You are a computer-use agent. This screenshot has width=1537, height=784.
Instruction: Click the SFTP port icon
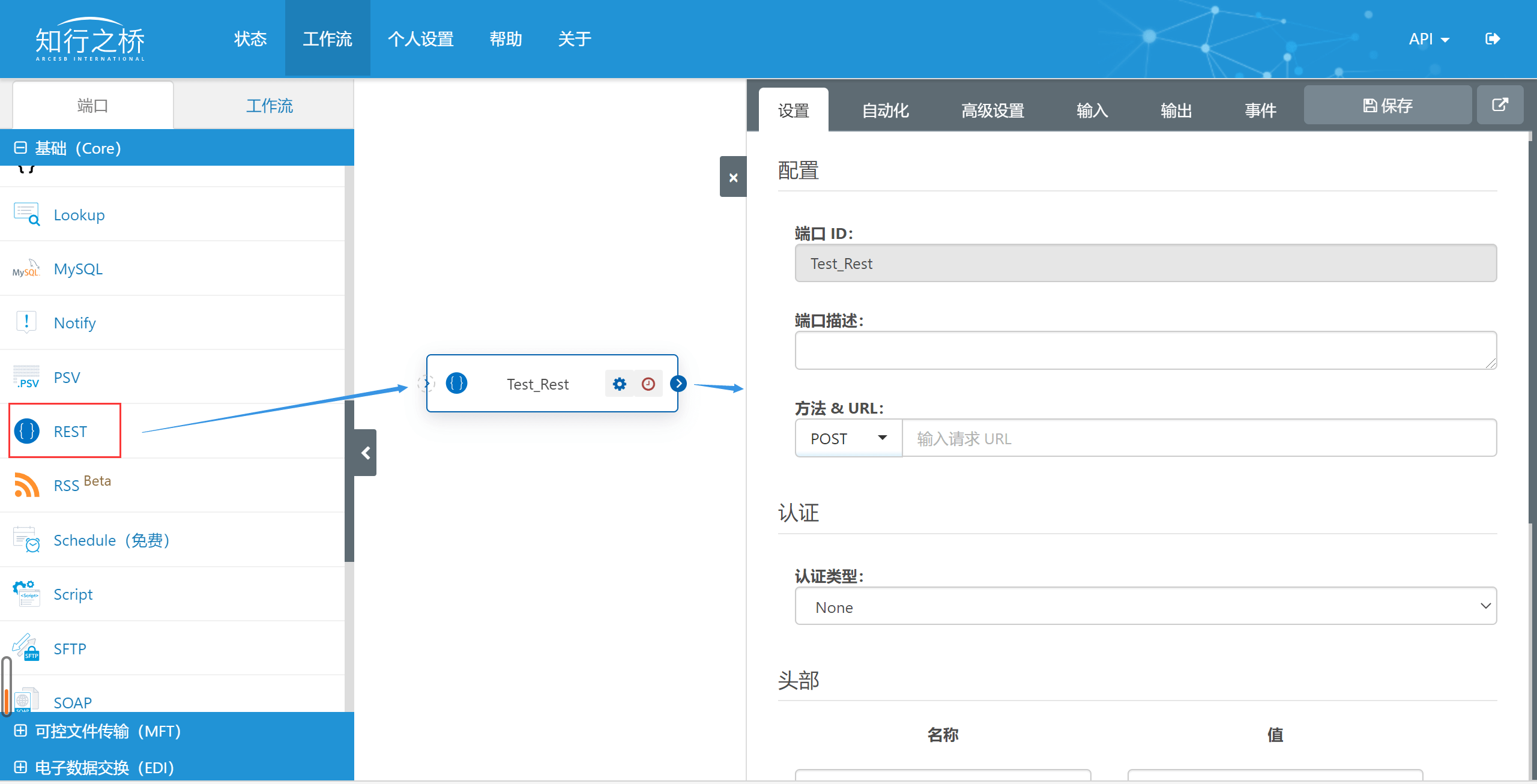pyautogui.click(x=26, y=647)
